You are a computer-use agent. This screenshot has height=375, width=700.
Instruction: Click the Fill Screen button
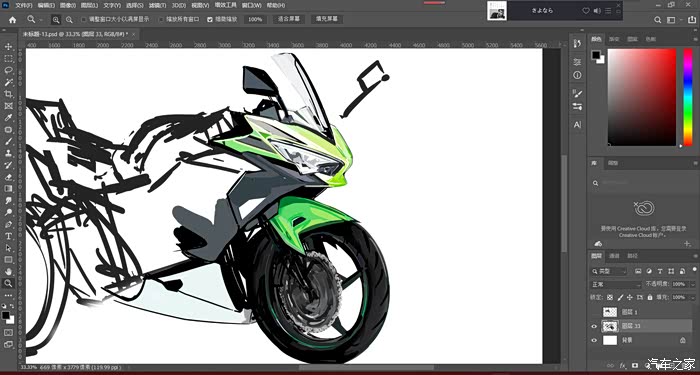(x=327, y=19)
